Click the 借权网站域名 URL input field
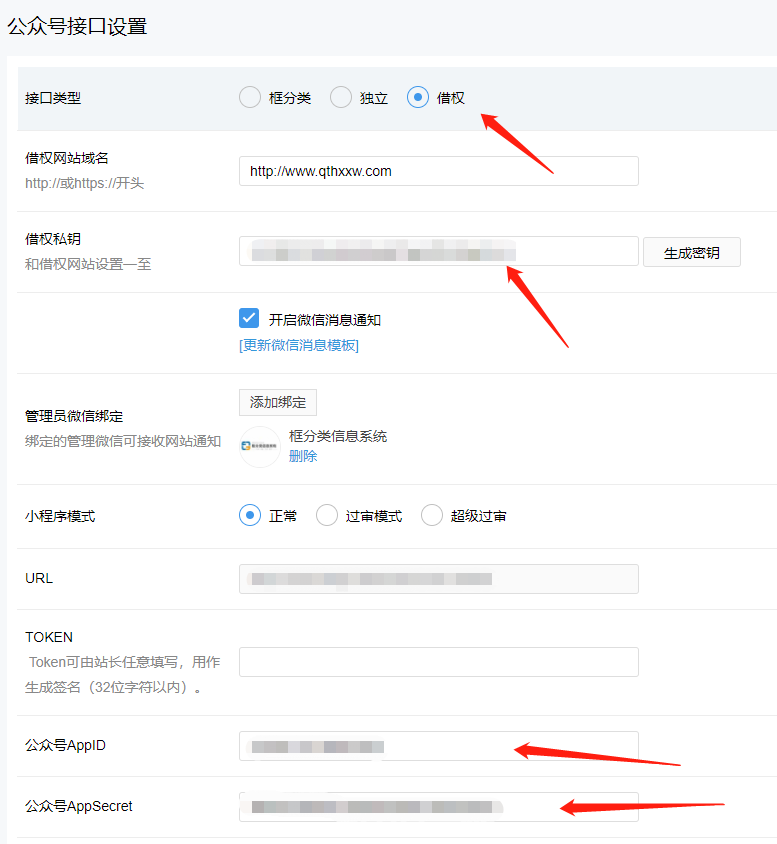 point(438,171)
